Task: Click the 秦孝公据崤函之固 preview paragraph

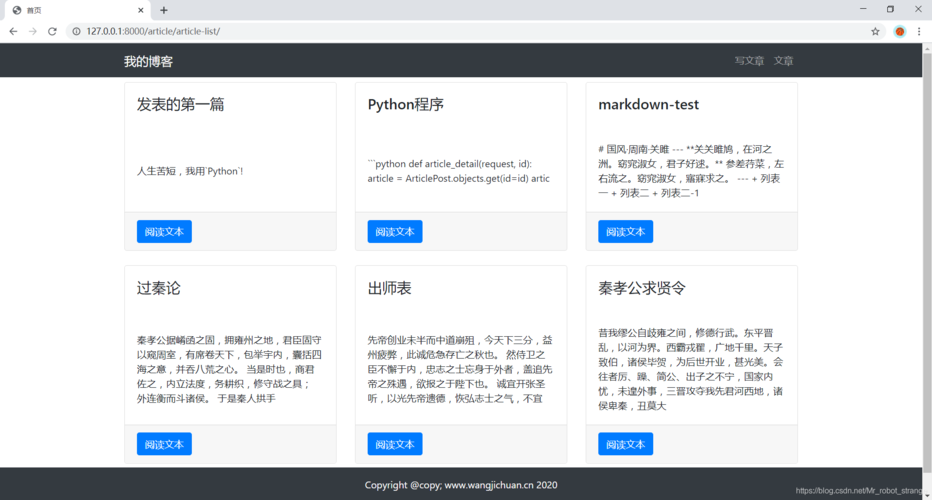Action: (x=229, y=369)
